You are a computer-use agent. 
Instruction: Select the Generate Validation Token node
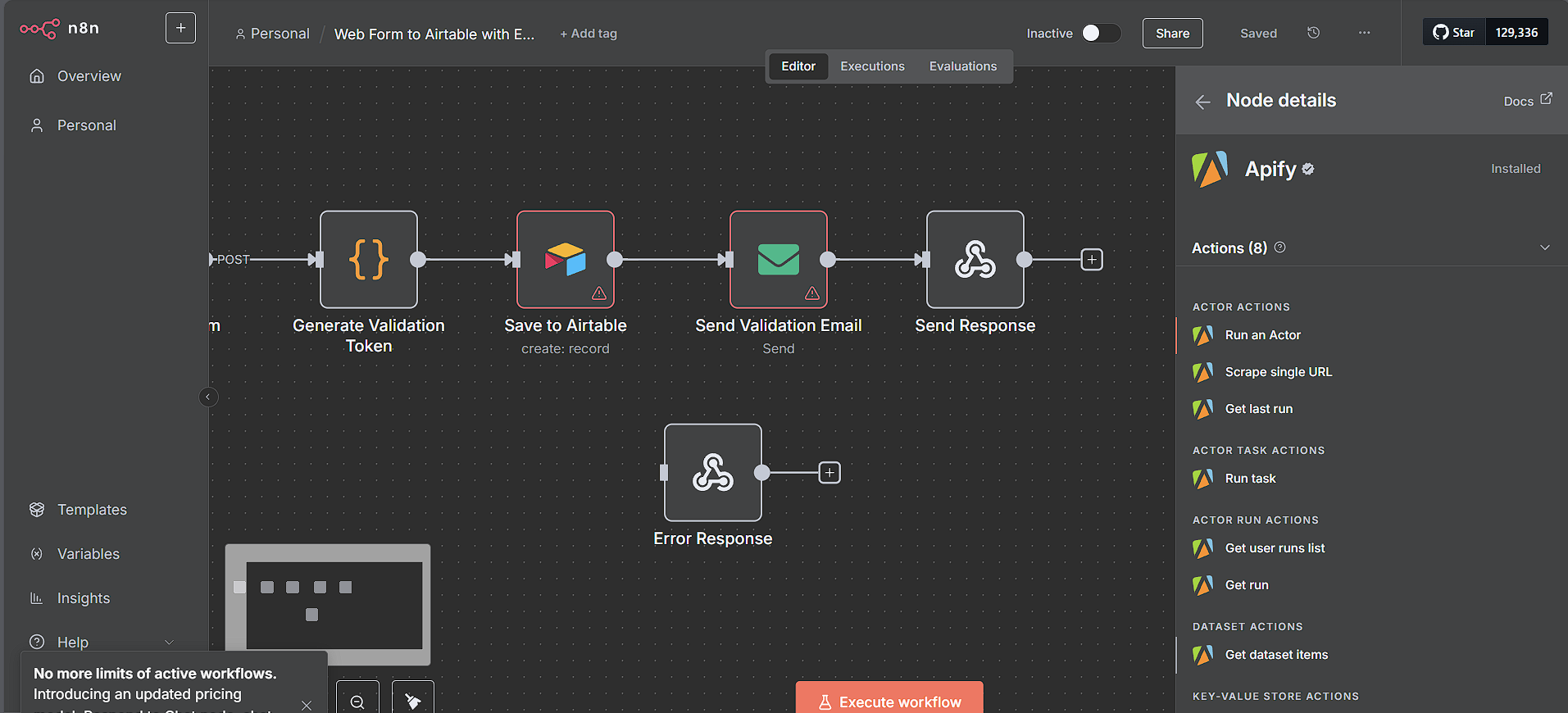[369, 260]
